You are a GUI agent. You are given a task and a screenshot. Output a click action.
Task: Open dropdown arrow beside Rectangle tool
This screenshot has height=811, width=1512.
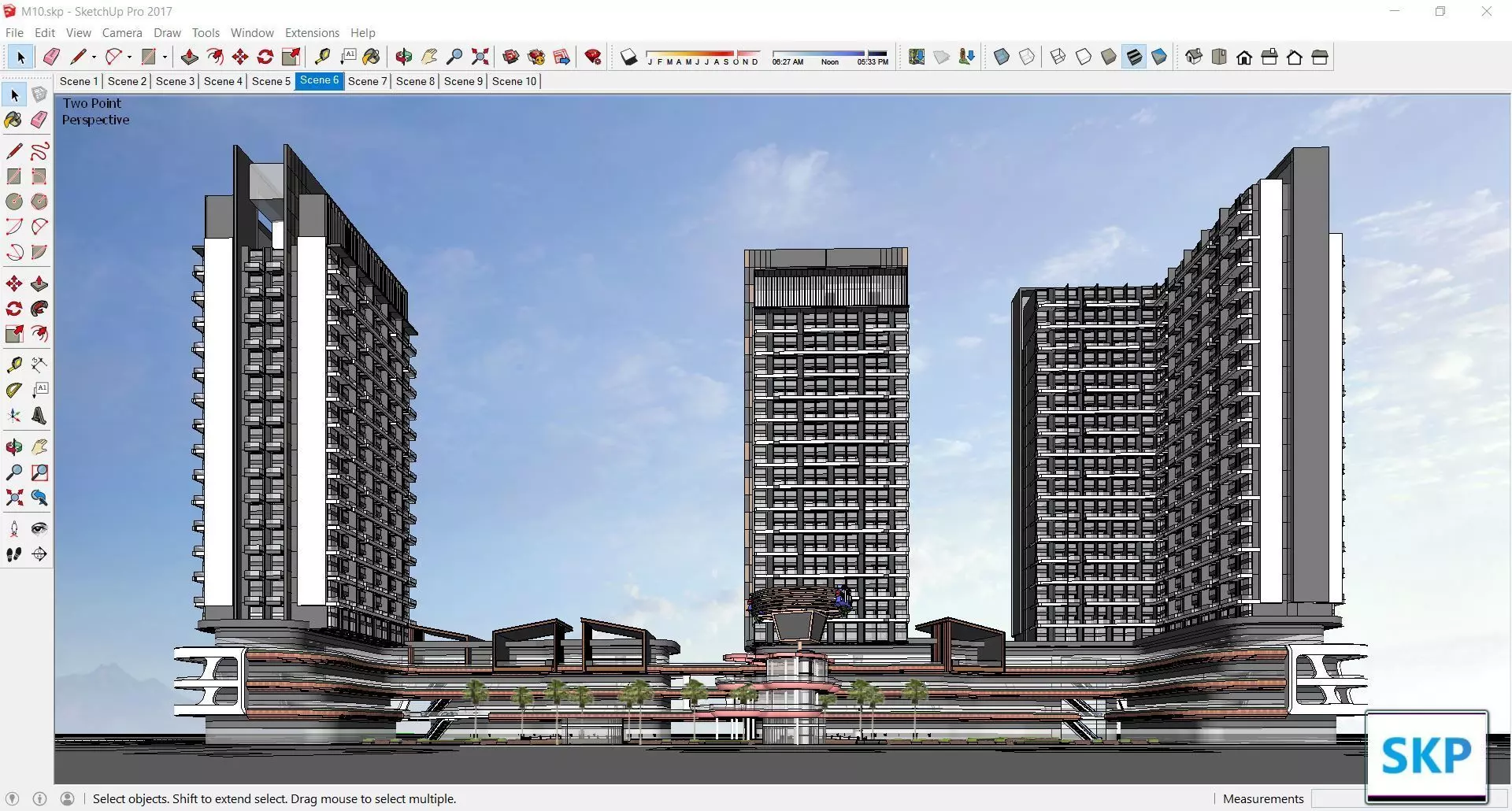click(x=165, y=57)
